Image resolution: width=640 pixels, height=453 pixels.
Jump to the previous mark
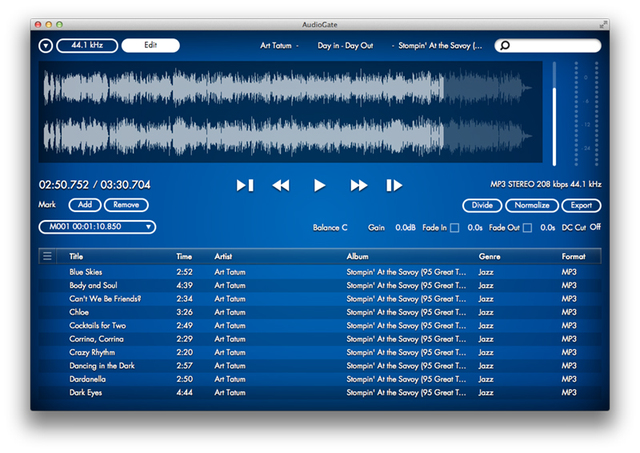click(x=245, y=185)
